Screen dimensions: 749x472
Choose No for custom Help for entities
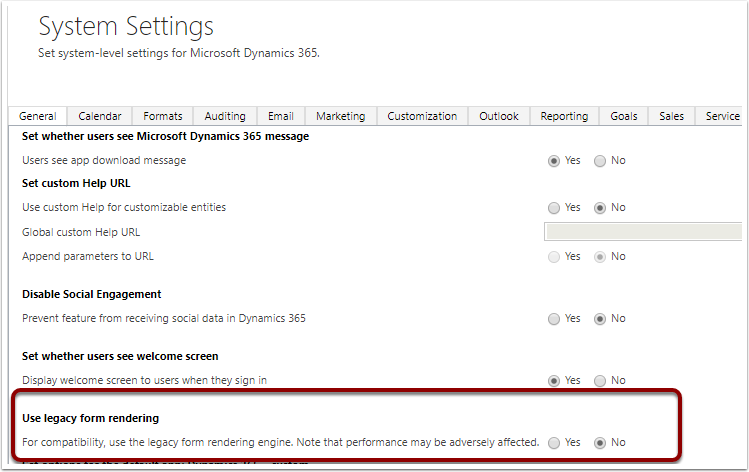pyautogui.click(x=600, y=208)
